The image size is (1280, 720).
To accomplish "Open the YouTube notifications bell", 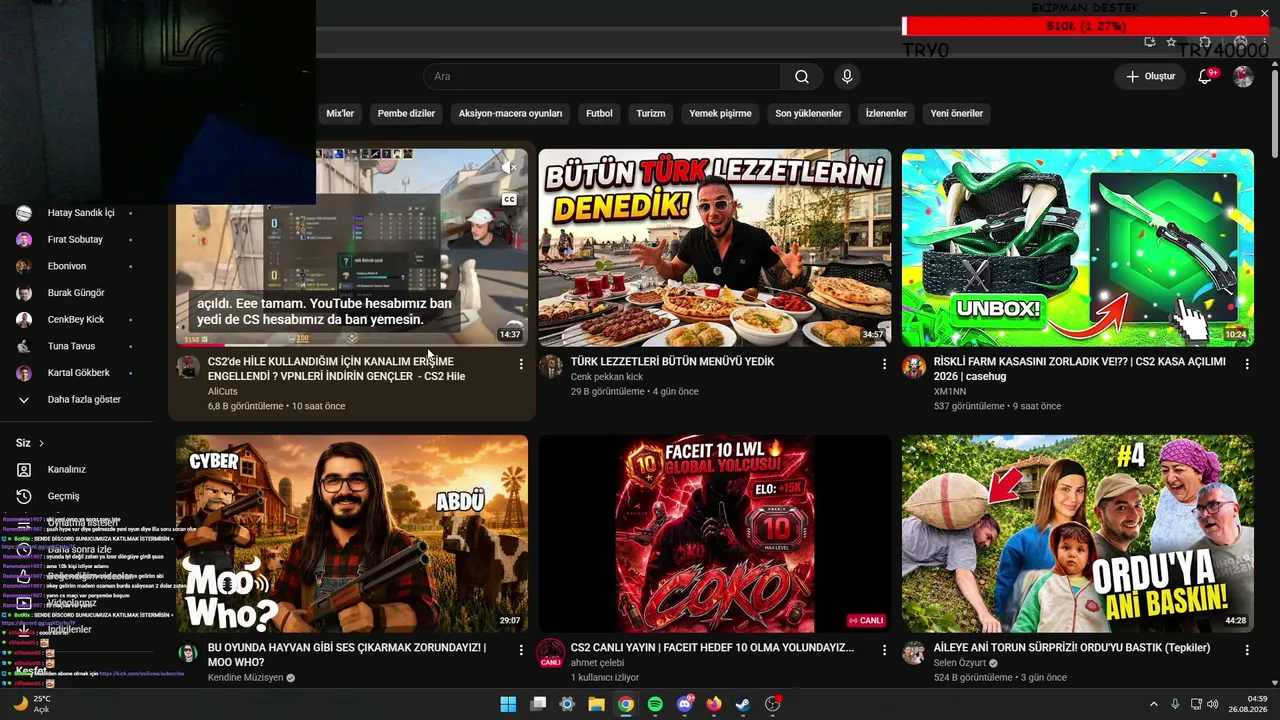I will click(x=1205, y=77).
